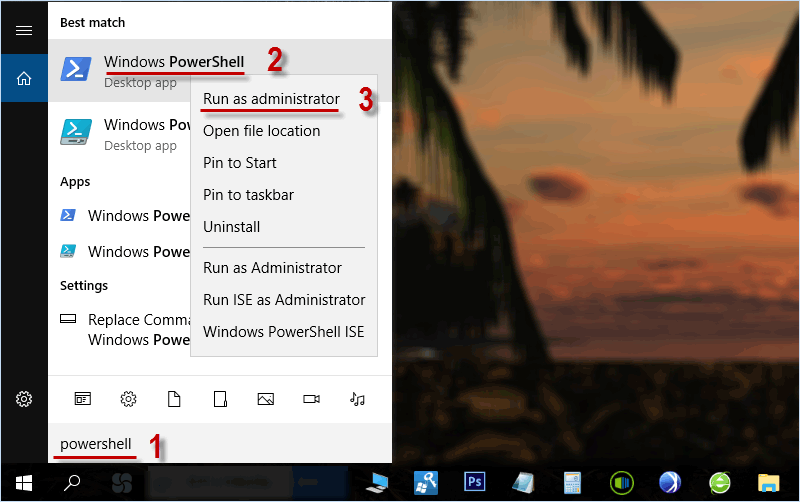Filter search results by Photos icon

[x=266, y=399]
